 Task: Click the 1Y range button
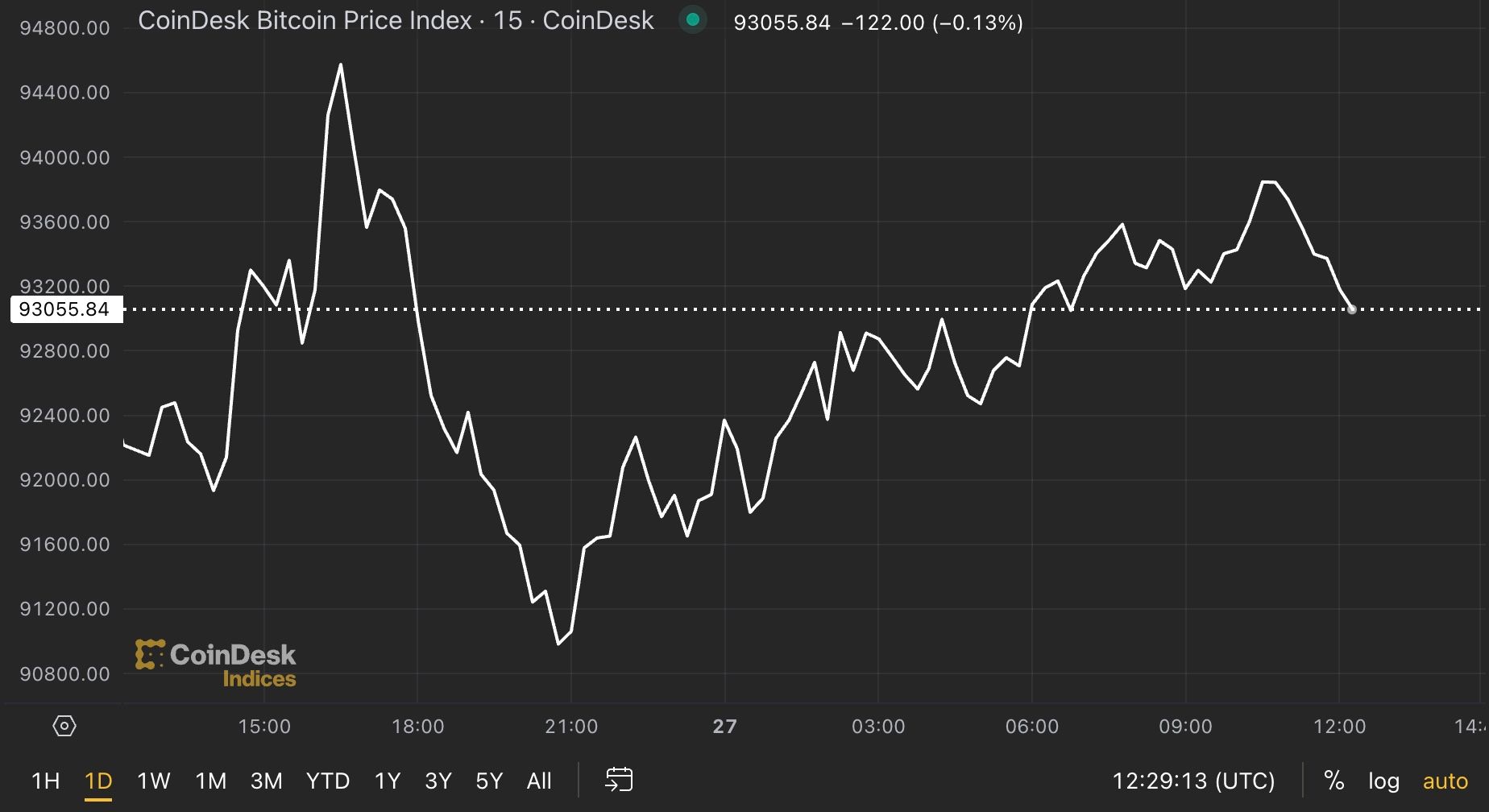pos(388,780)
